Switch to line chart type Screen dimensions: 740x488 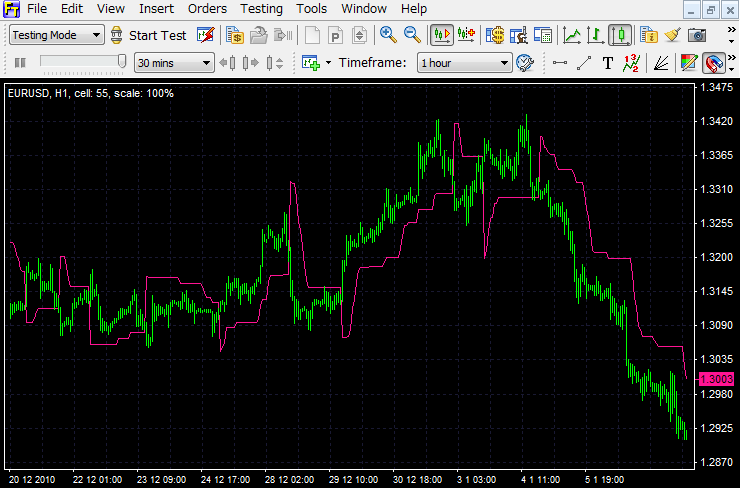tap(572, 35)
